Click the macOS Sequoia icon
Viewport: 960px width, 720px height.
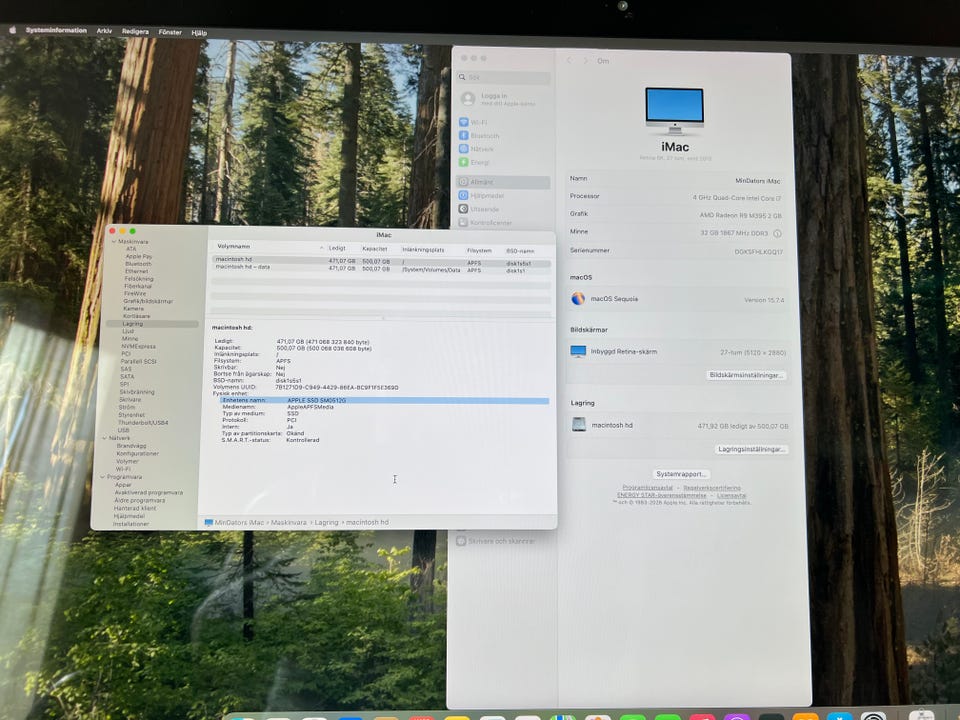pos(578,299)
